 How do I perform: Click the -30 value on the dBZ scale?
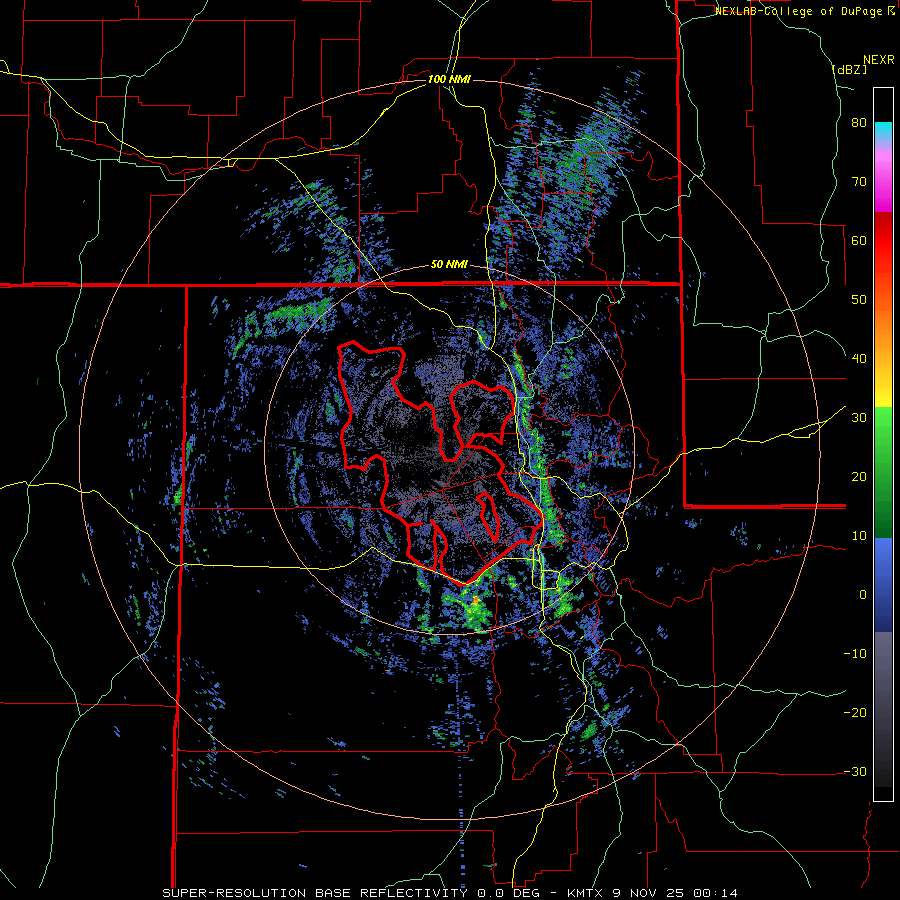(x=855, y=772)
